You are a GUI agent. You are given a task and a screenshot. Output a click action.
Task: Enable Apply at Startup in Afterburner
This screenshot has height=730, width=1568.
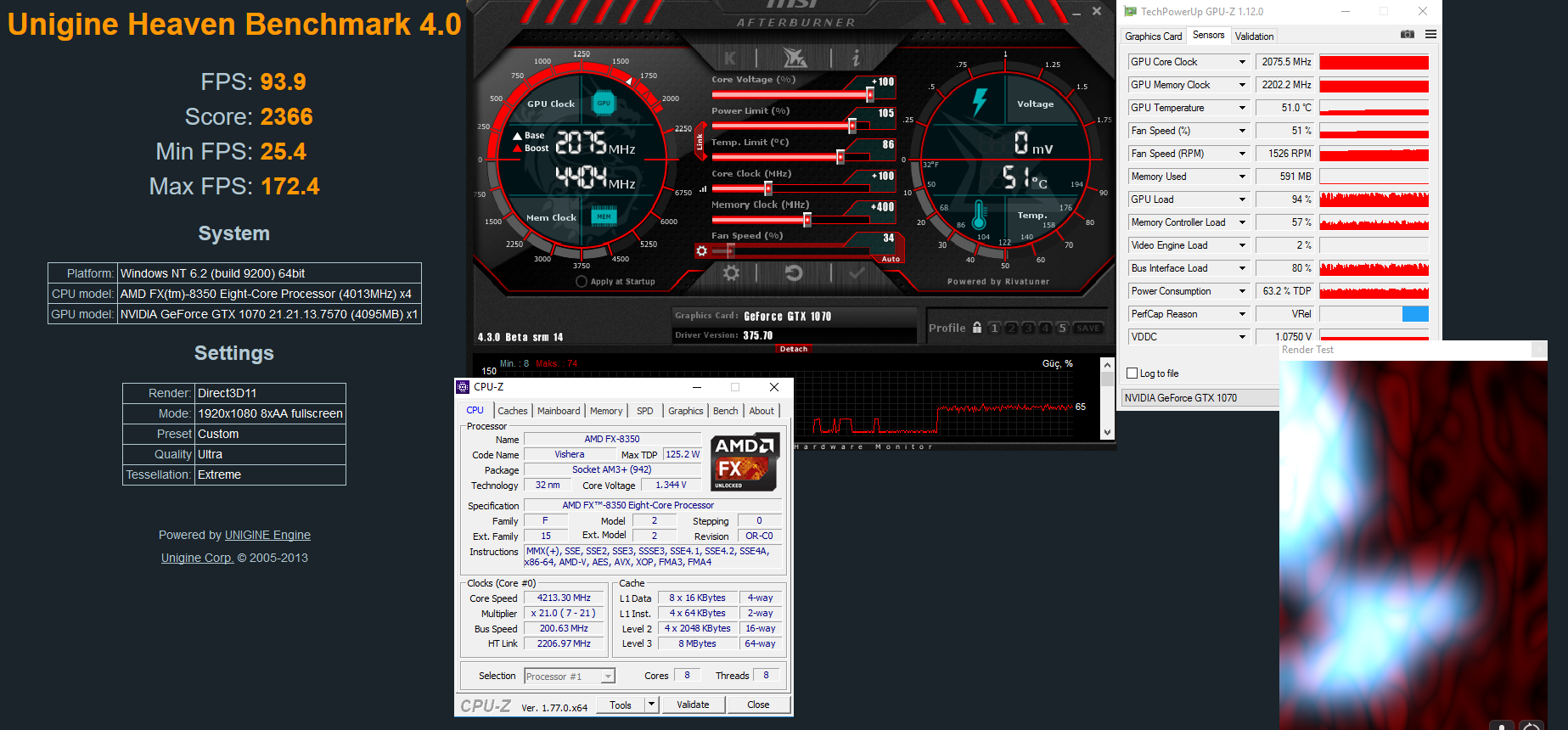(x=582, y=282)
